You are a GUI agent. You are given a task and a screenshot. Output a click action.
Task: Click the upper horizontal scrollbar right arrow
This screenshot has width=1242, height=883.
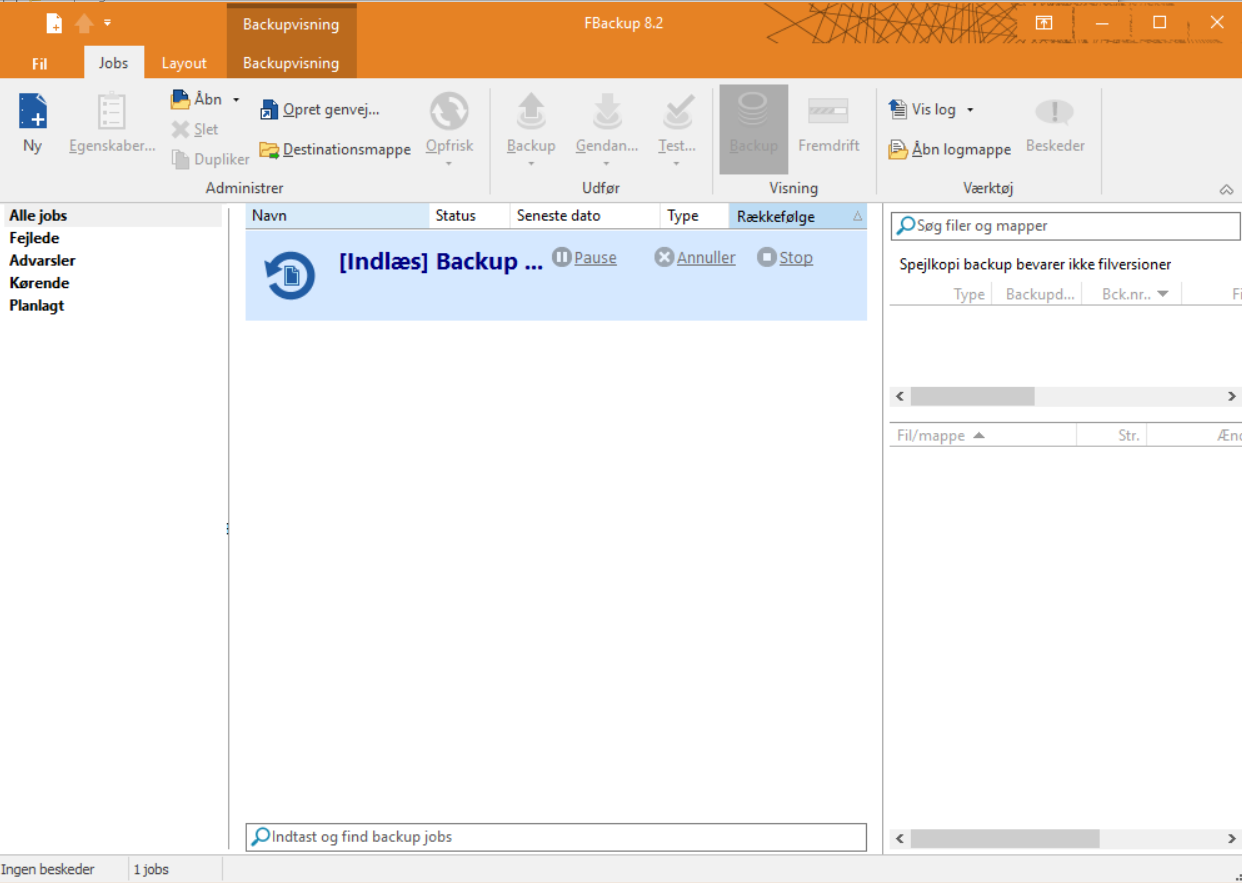(x=1232, y=397)
